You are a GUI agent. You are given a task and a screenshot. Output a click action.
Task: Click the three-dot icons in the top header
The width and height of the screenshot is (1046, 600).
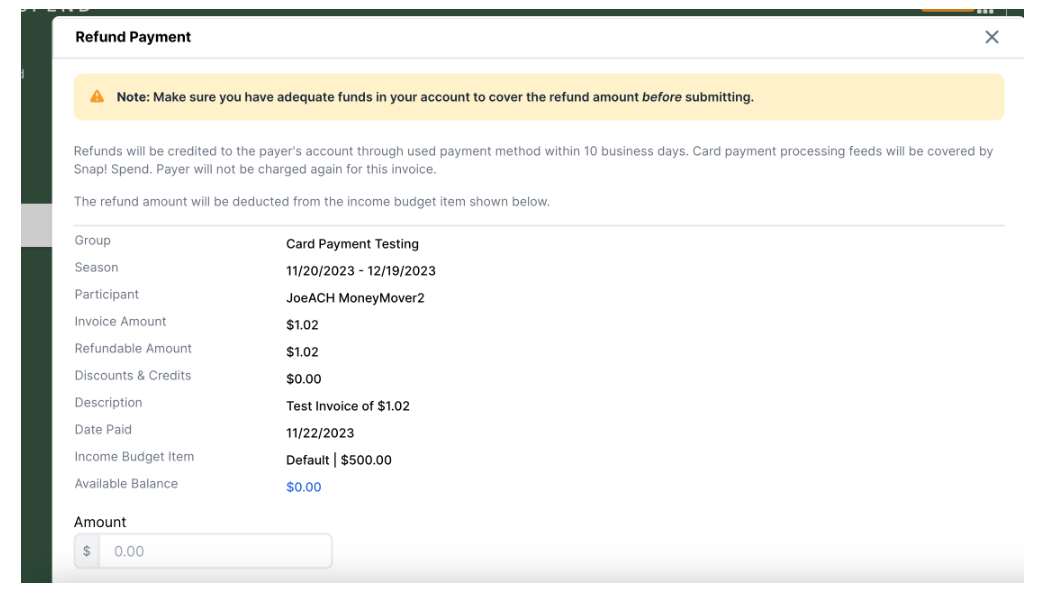[986, 10]
